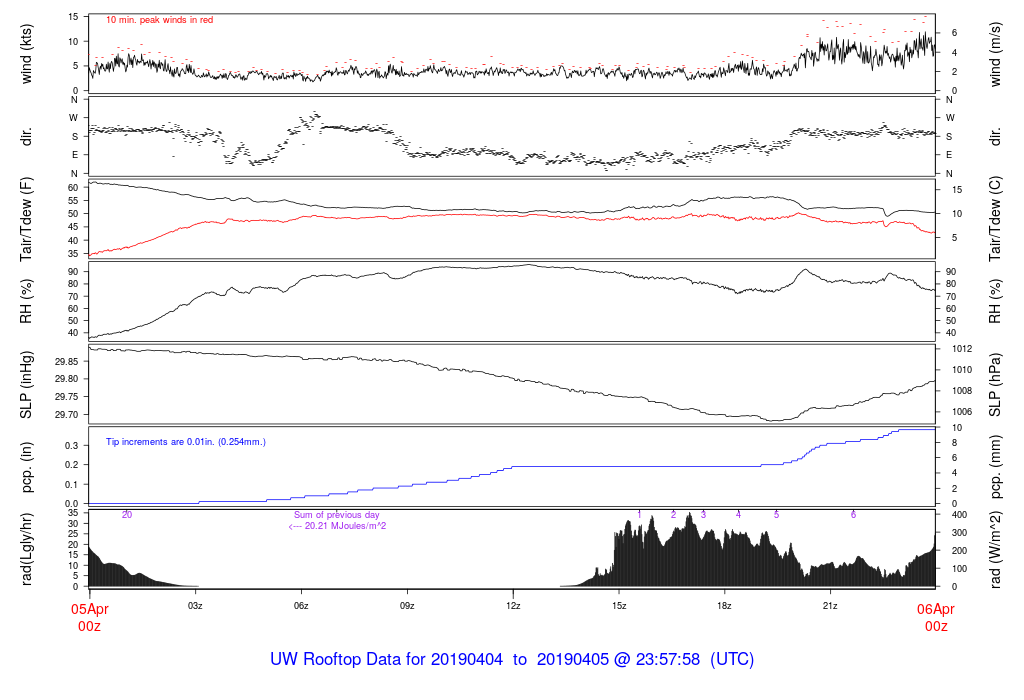This screenshot has width=1024, height=700.
Task: Click the '21z' time axis tick
Action: click(830, 606)
